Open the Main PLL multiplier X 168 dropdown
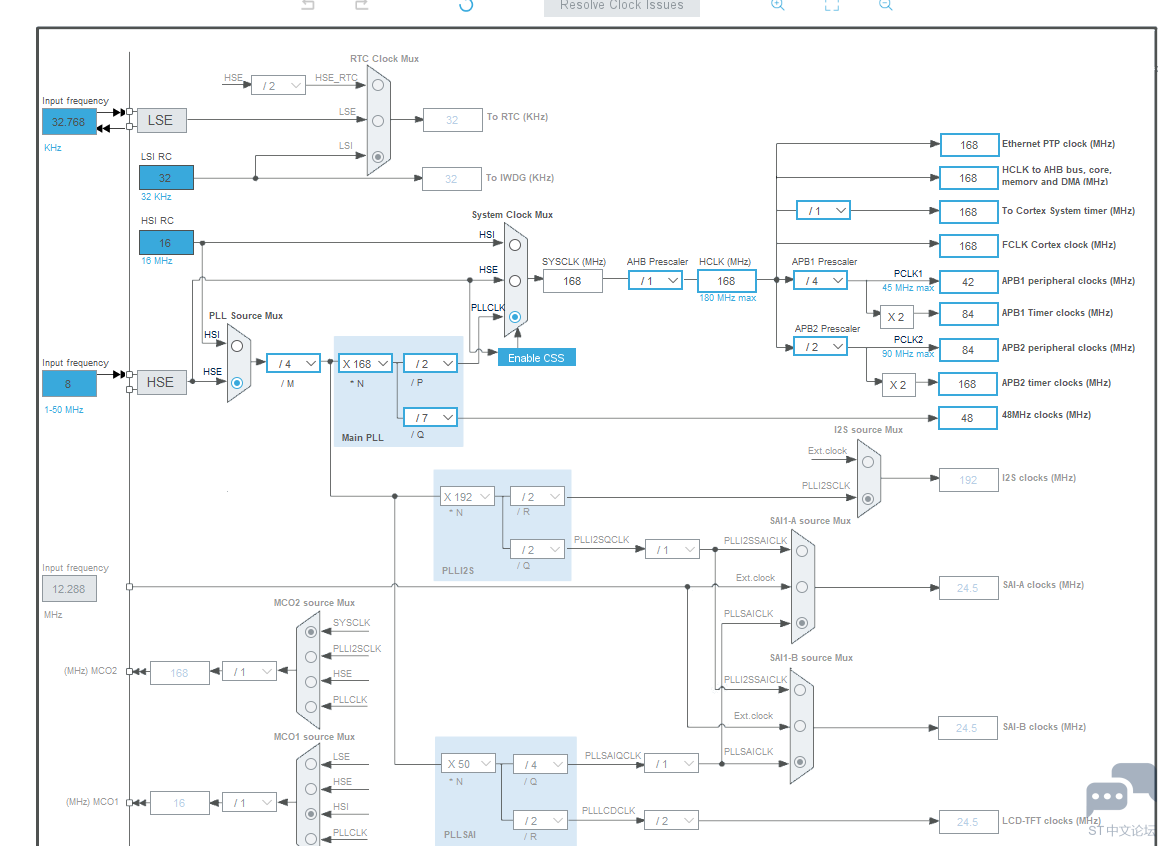 pos(365,363)
